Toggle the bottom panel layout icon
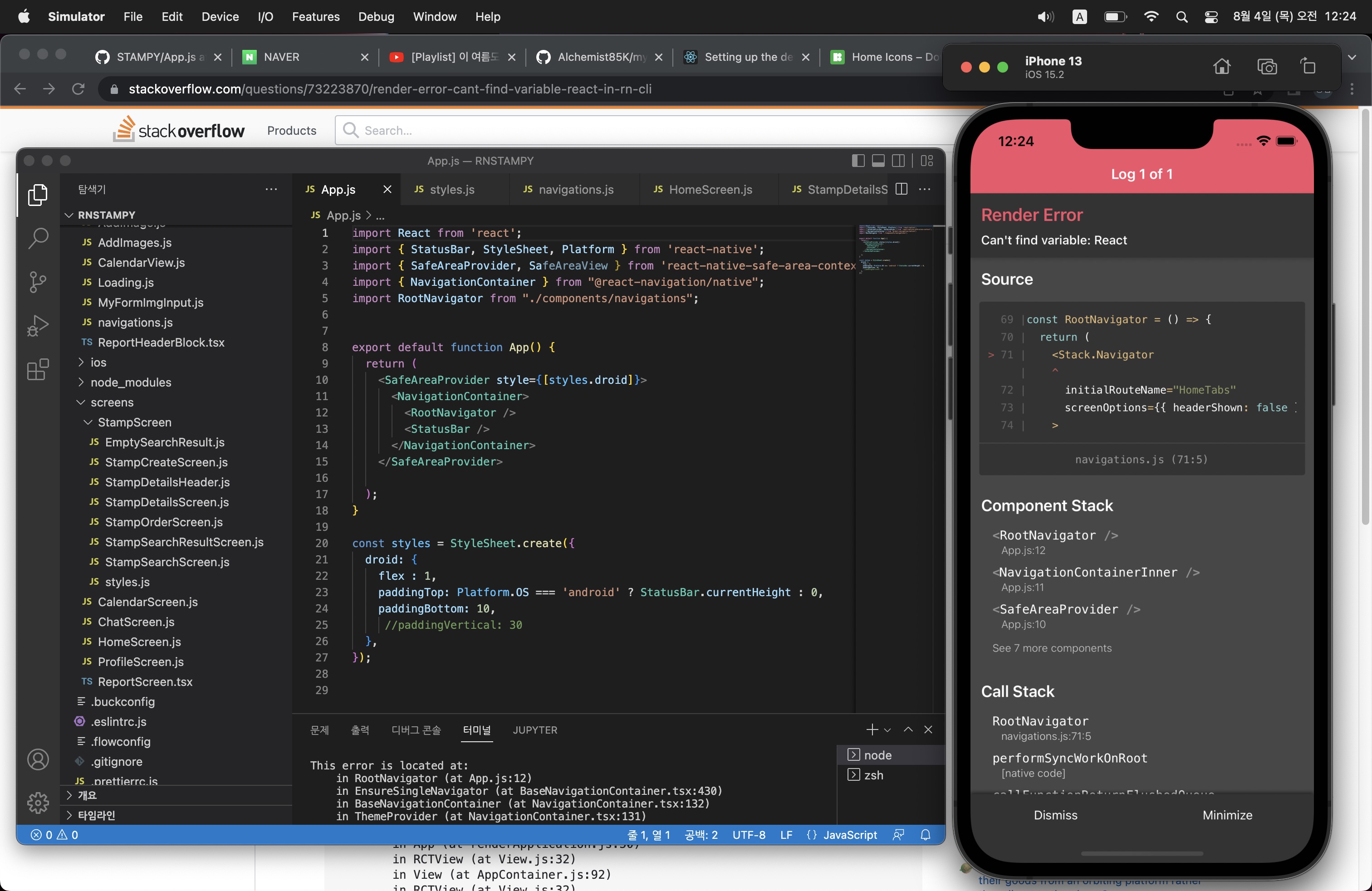The height and width of the screenshot is (891, 1372). (x=878, y=161)
